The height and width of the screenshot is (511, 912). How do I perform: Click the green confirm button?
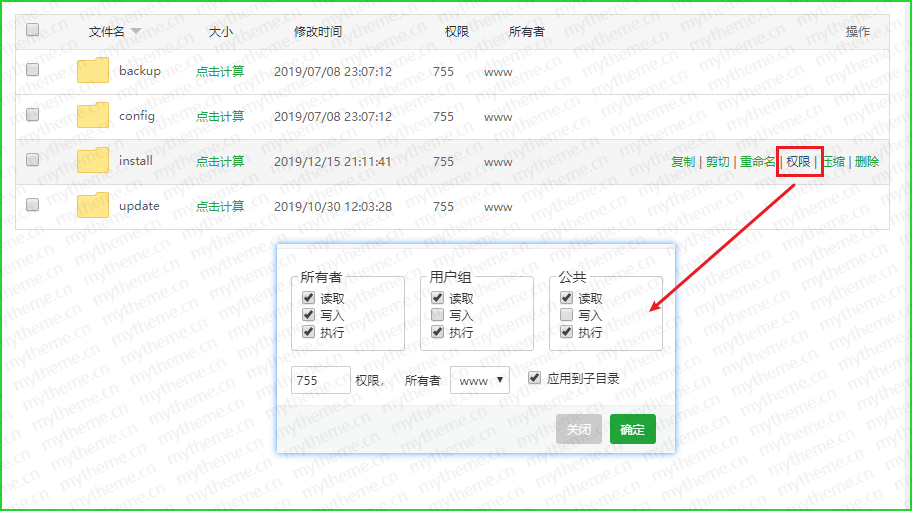632,429
